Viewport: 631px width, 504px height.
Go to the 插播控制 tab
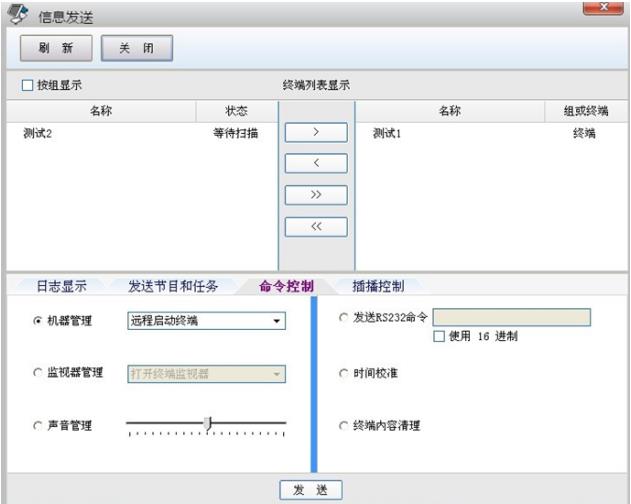coord(378,286)
